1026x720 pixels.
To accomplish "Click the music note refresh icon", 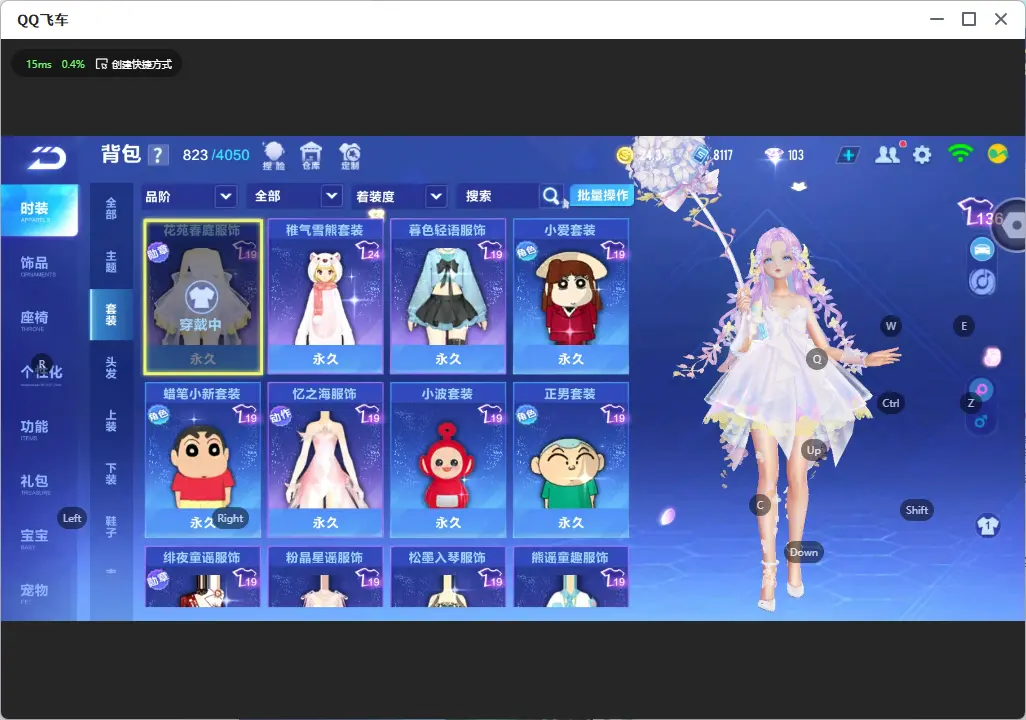I will (982, 281).
